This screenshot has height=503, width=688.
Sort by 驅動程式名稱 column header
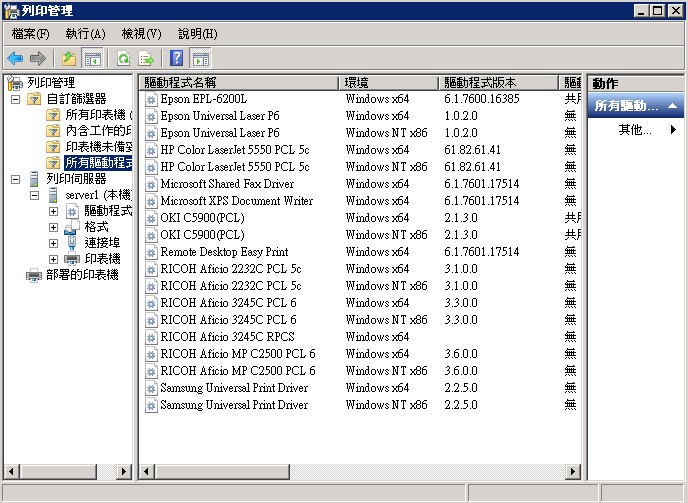pyautogui.click(x=239, y=83)
